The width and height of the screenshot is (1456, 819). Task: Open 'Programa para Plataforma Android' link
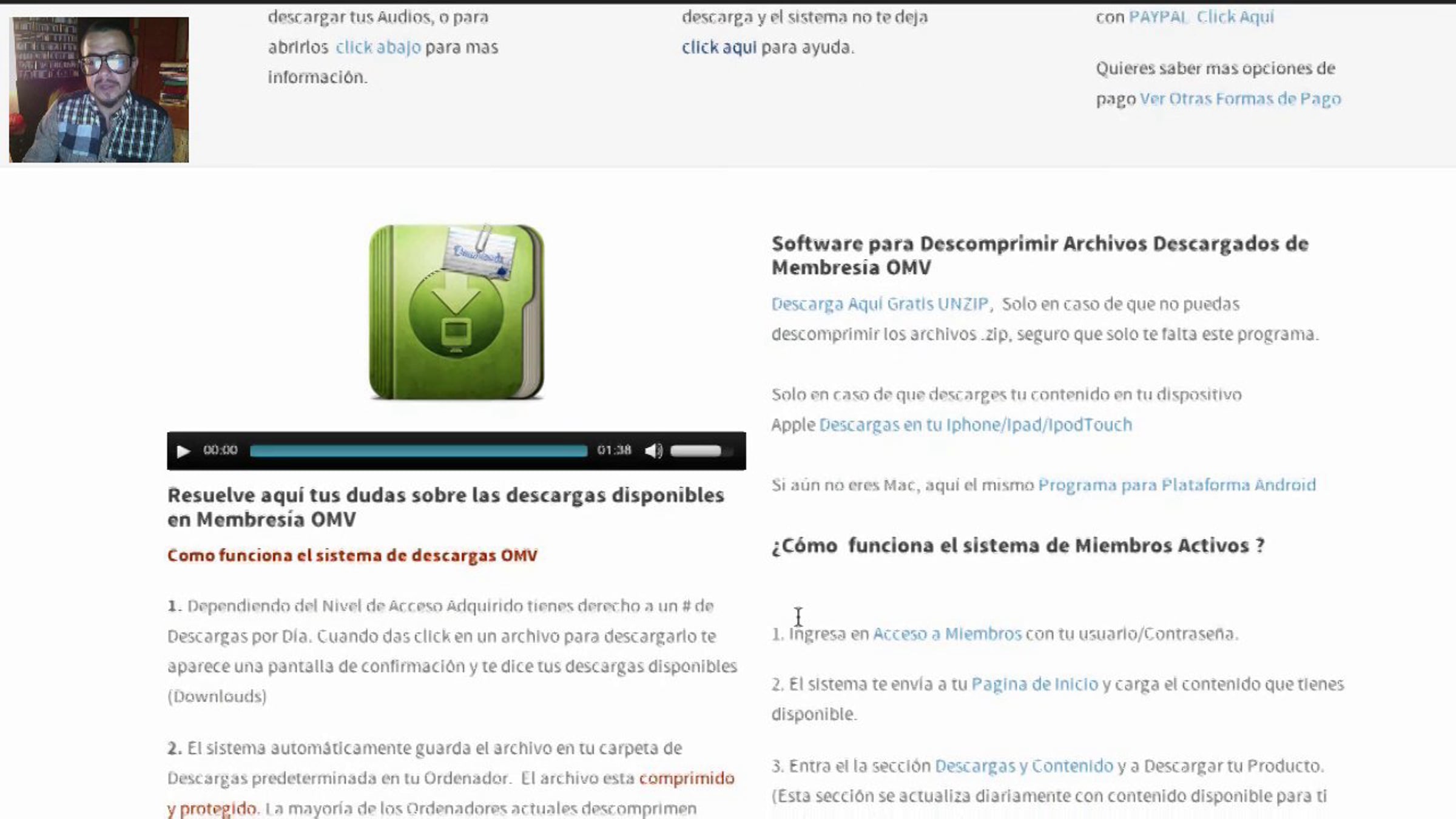click(1177, 485)
